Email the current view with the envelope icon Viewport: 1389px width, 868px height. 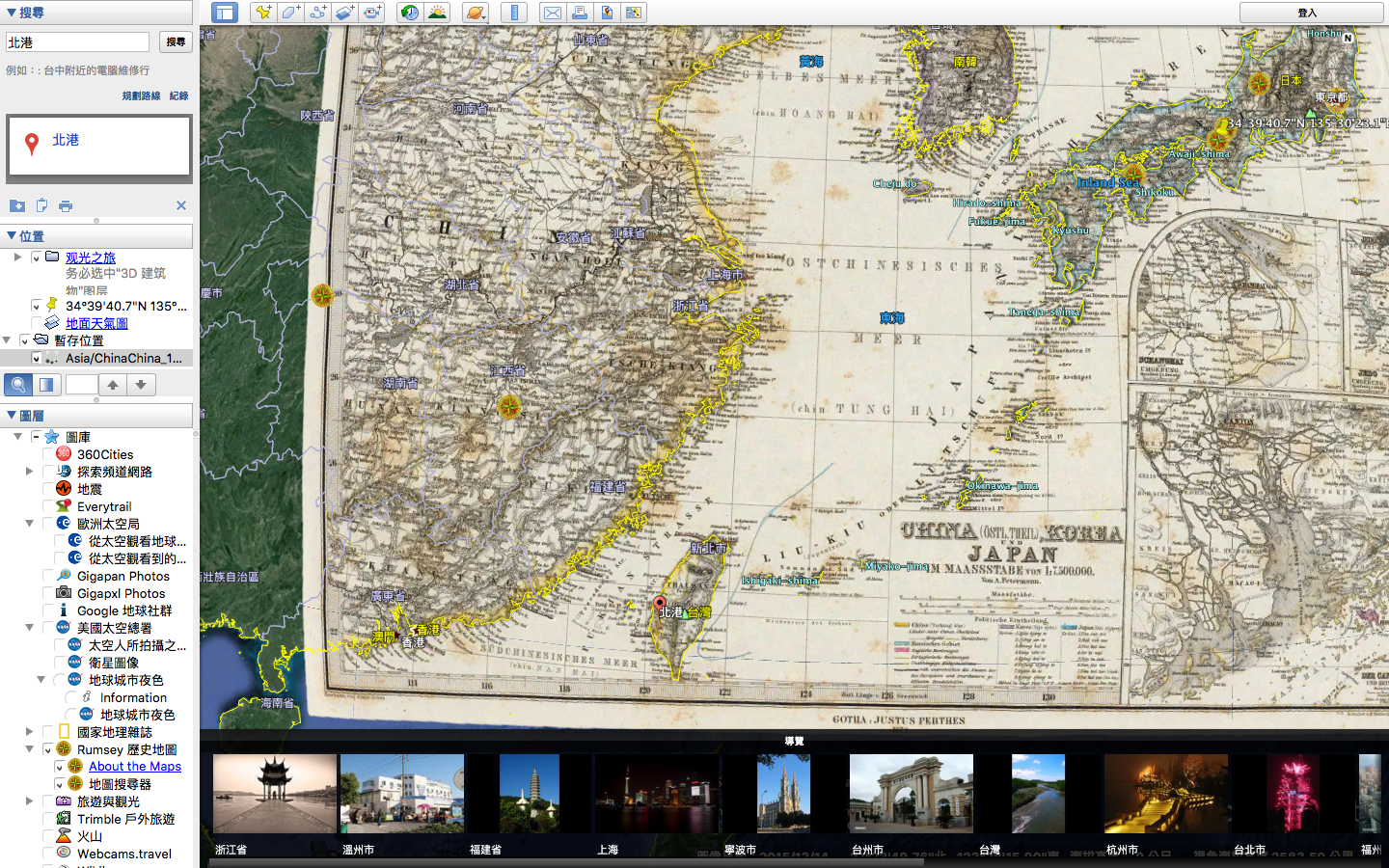552,13
